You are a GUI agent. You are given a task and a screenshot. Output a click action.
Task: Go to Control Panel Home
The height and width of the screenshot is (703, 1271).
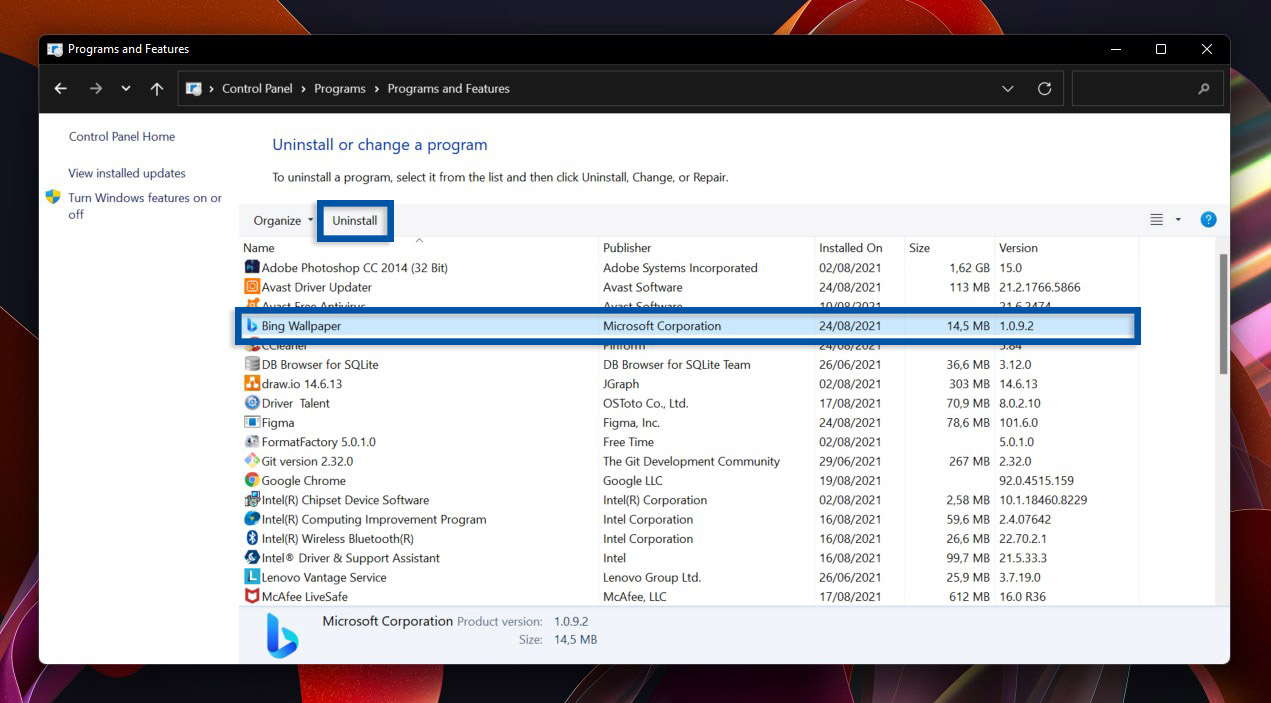click(120, 136)
